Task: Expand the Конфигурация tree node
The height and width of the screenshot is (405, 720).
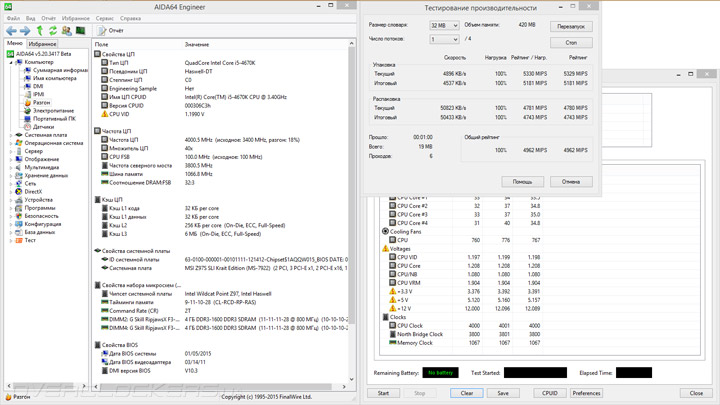Action: (x=11, y=224)
